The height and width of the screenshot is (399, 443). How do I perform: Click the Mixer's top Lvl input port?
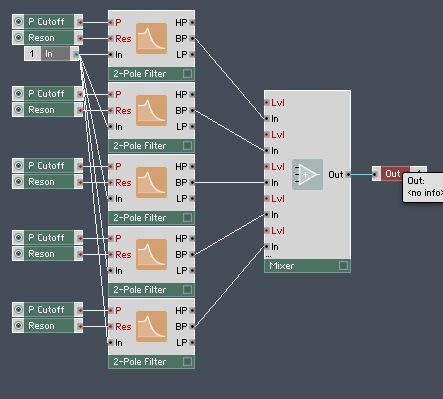(x=267, y=103)
